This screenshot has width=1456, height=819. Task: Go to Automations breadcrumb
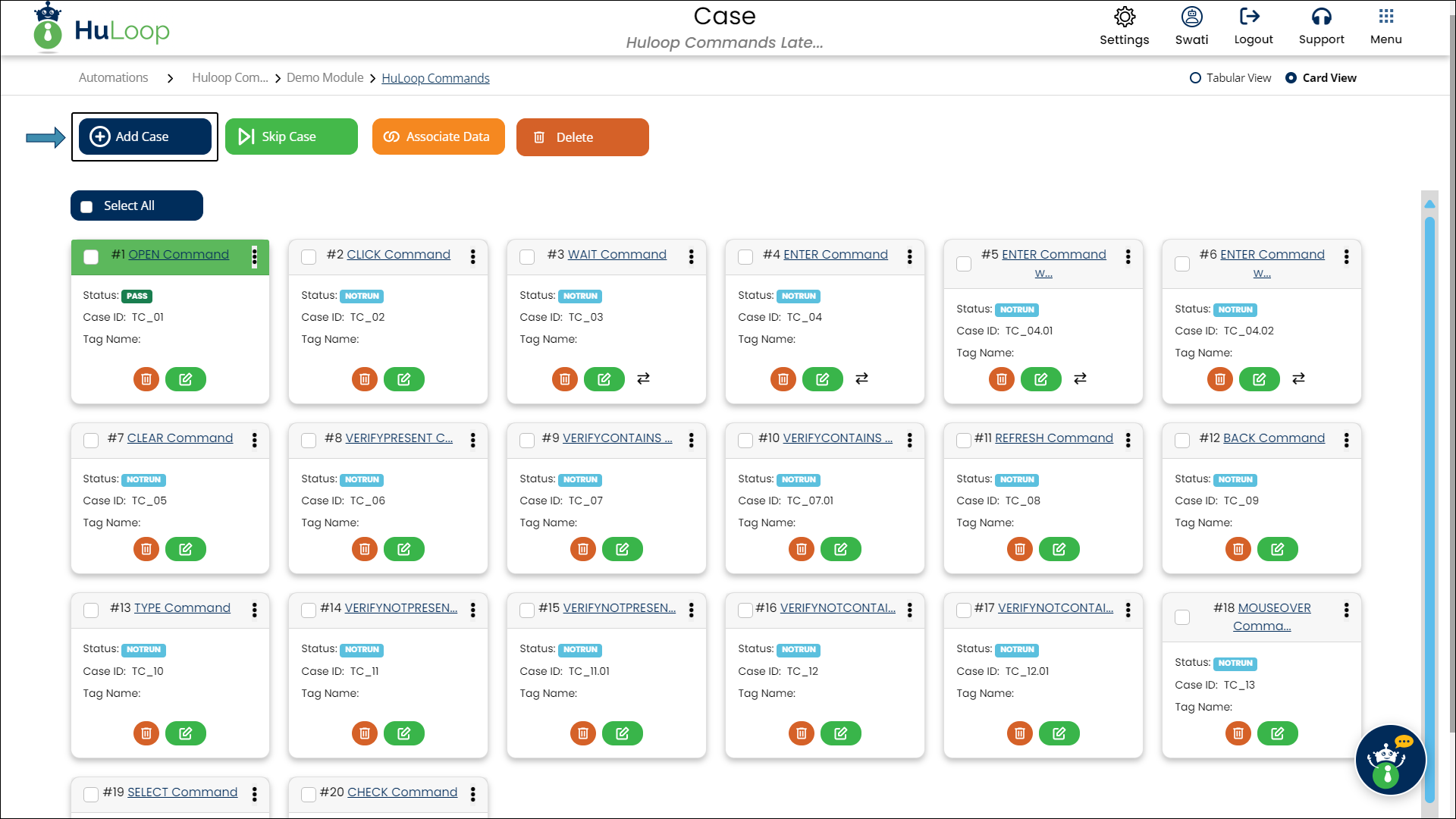tap(114, 77)
